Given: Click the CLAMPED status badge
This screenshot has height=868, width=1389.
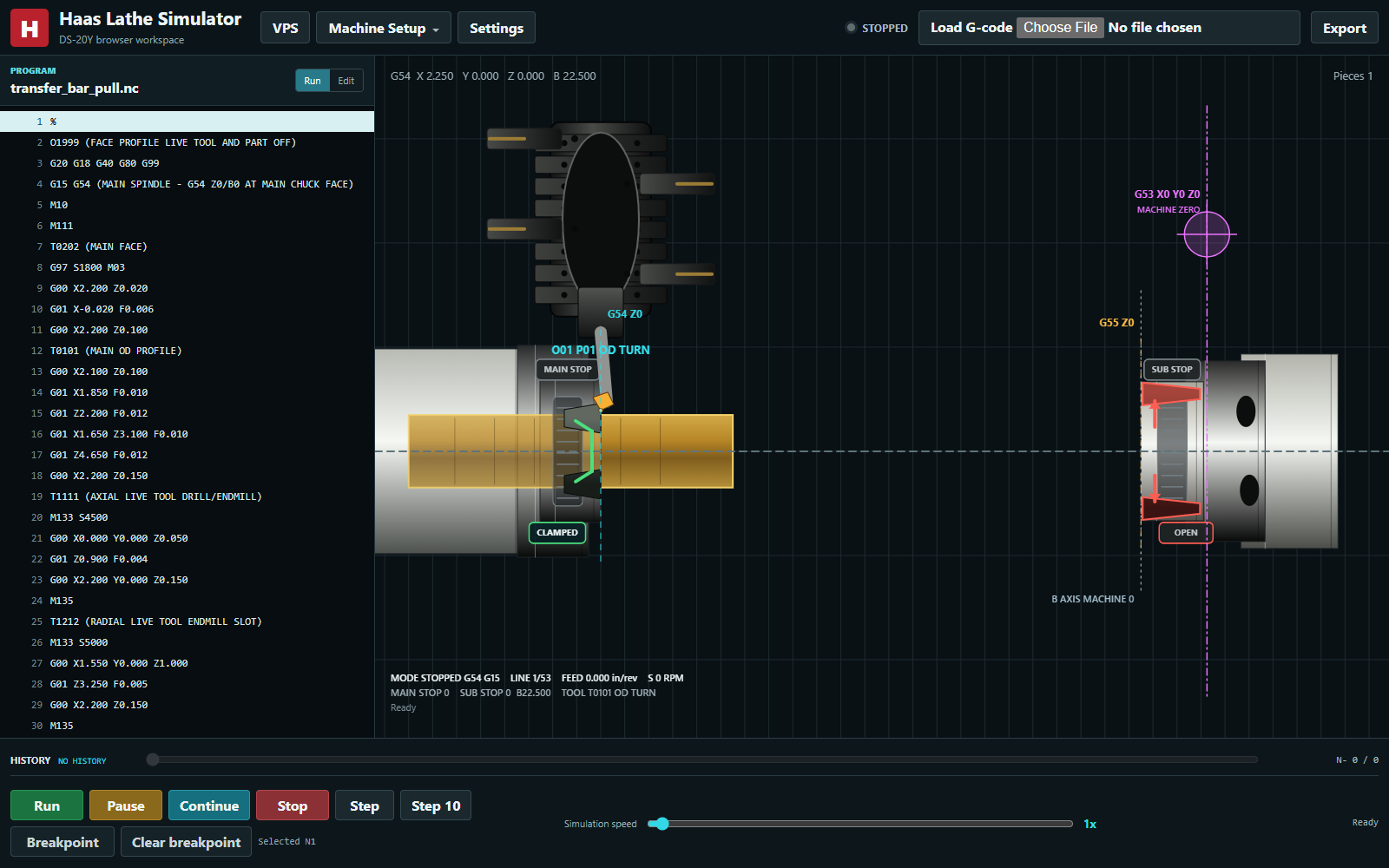Looking at the screenshot, I should click(557, 532).
